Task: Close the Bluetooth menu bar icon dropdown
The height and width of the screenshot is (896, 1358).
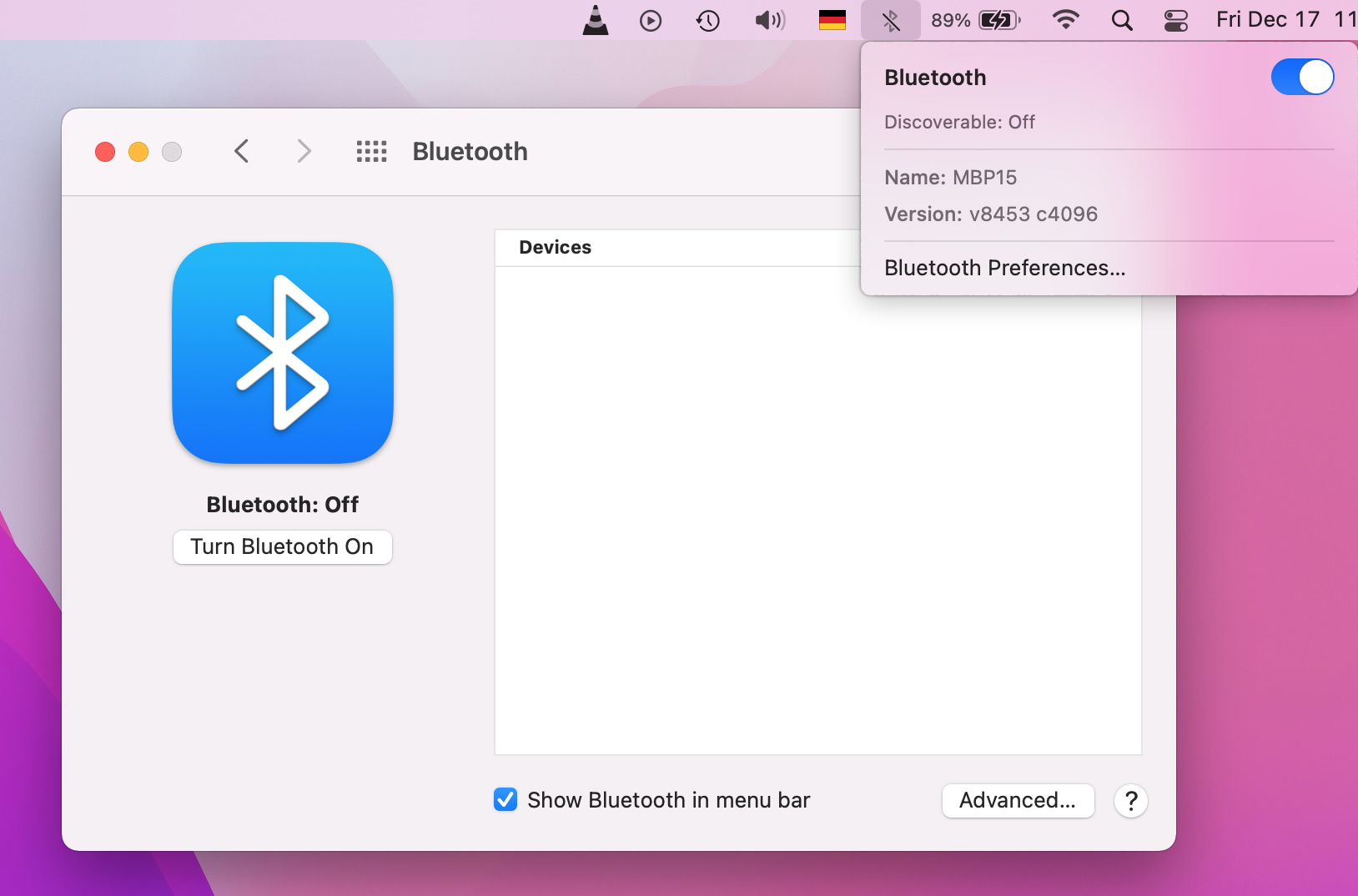Action: pyautogui.click(x=891, y=20)
